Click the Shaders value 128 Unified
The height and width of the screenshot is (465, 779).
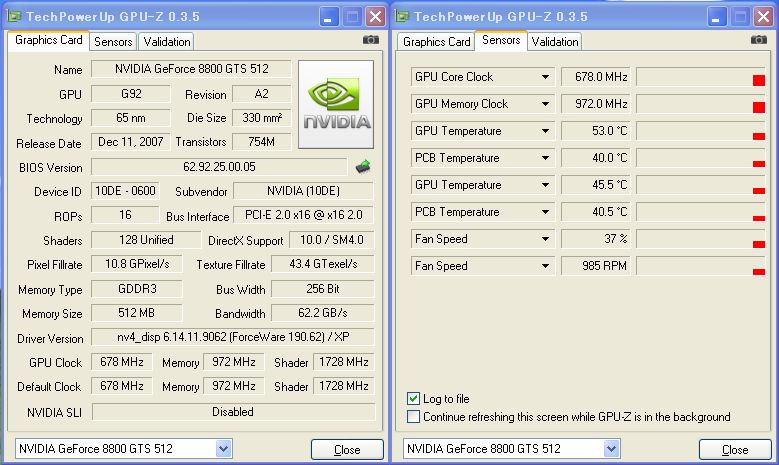(x=146, y=240)
